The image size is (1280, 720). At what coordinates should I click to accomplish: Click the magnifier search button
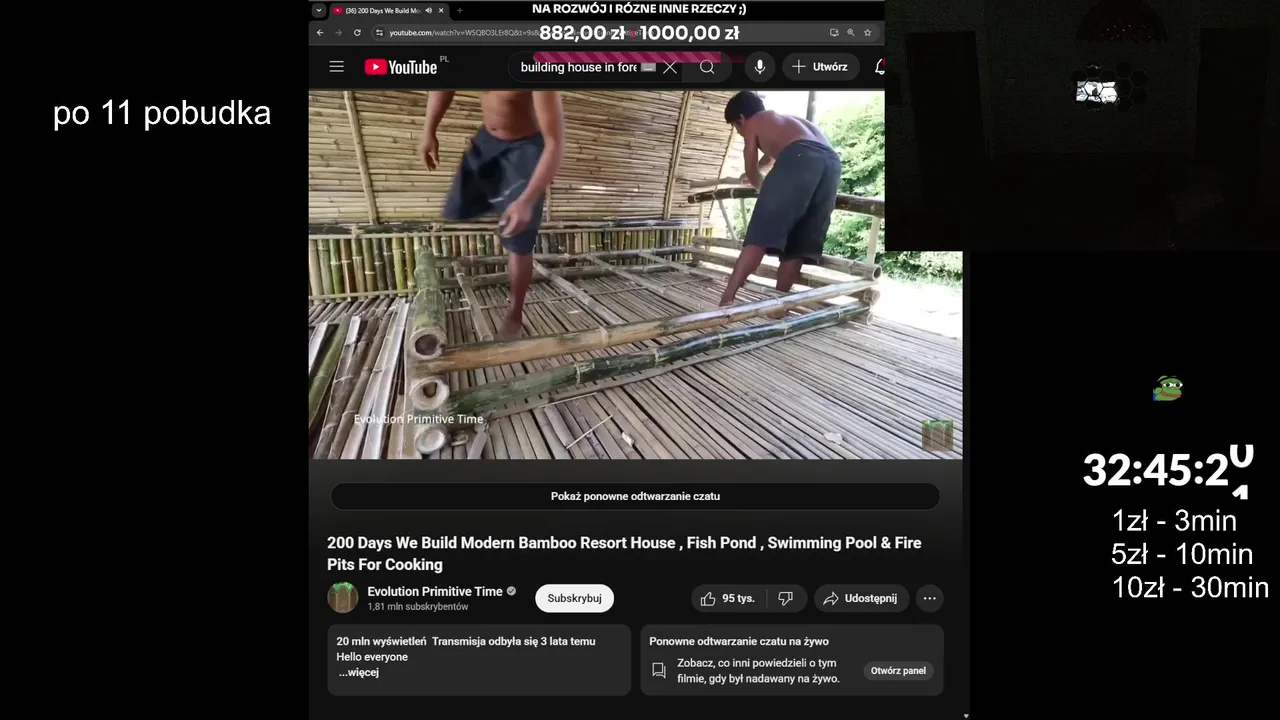click(707, 67)
